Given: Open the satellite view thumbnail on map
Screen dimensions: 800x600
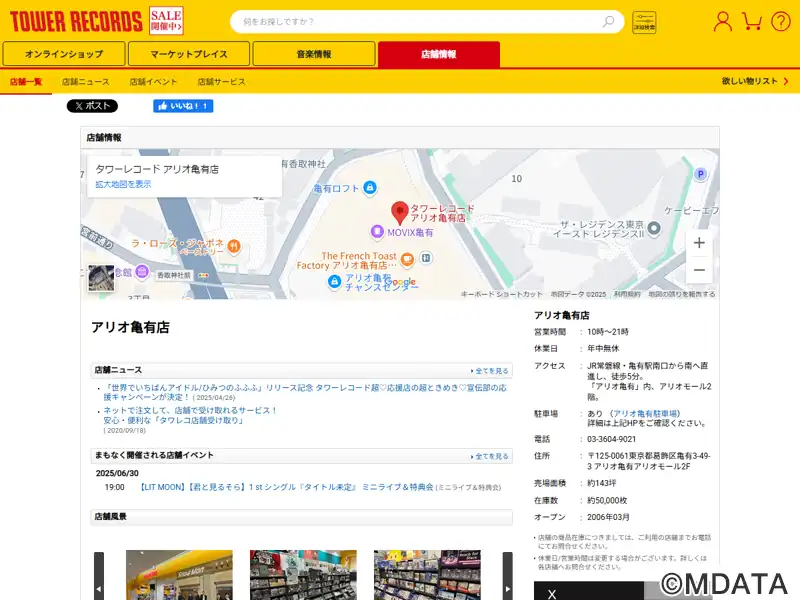Looking at the screenshot, I should [101, 278].
